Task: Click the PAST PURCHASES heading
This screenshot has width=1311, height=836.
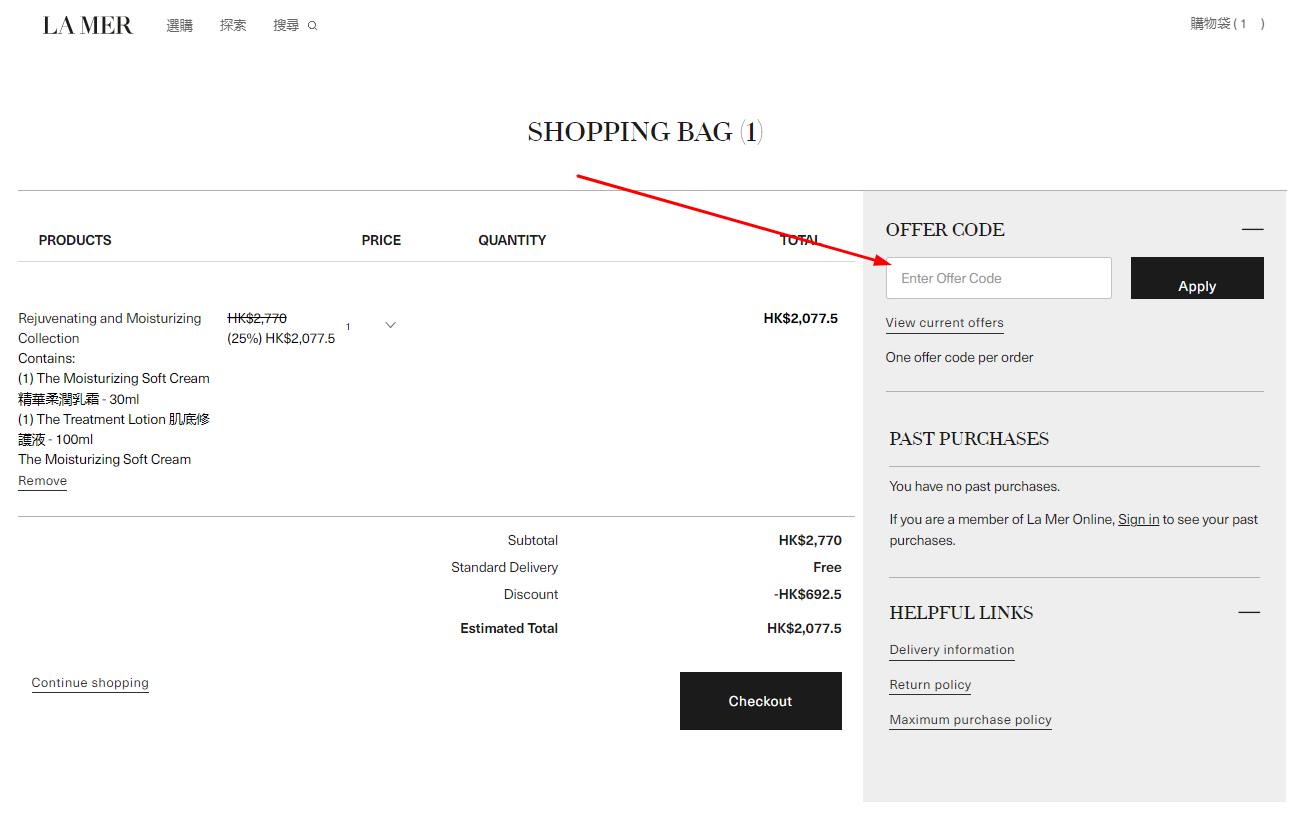Action: 969,439
